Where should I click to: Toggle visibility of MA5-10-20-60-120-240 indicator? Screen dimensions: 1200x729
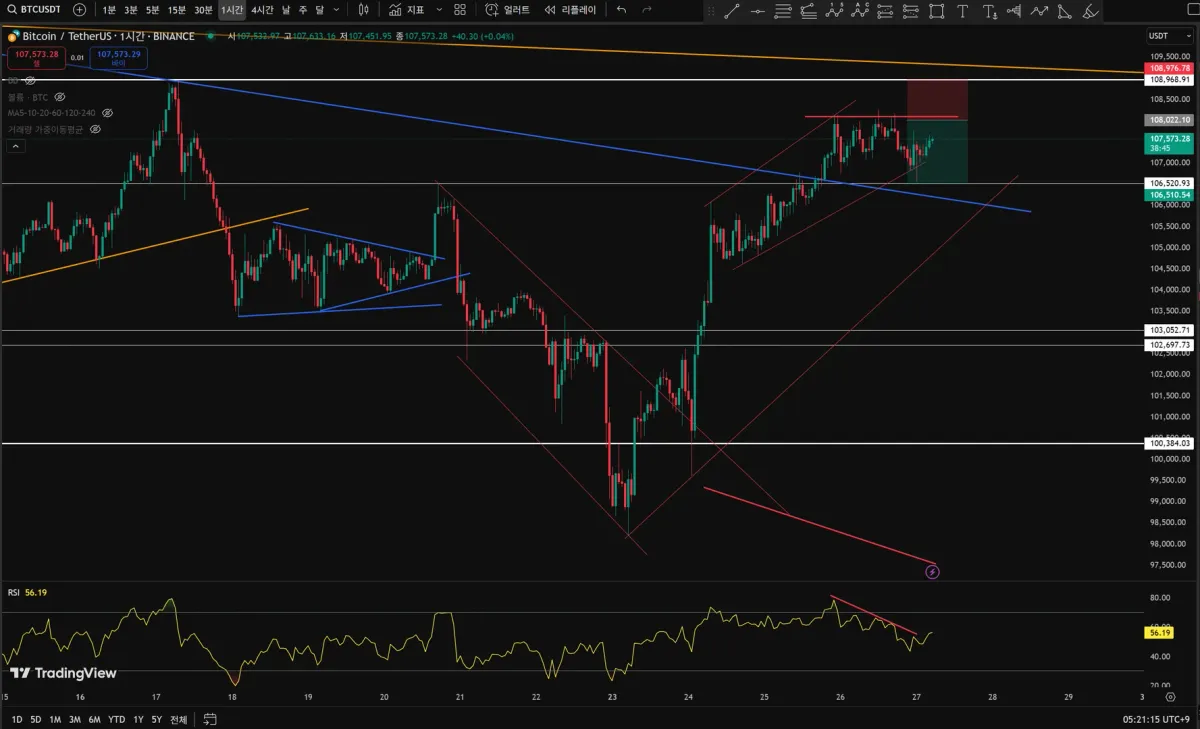click(108, 113)
